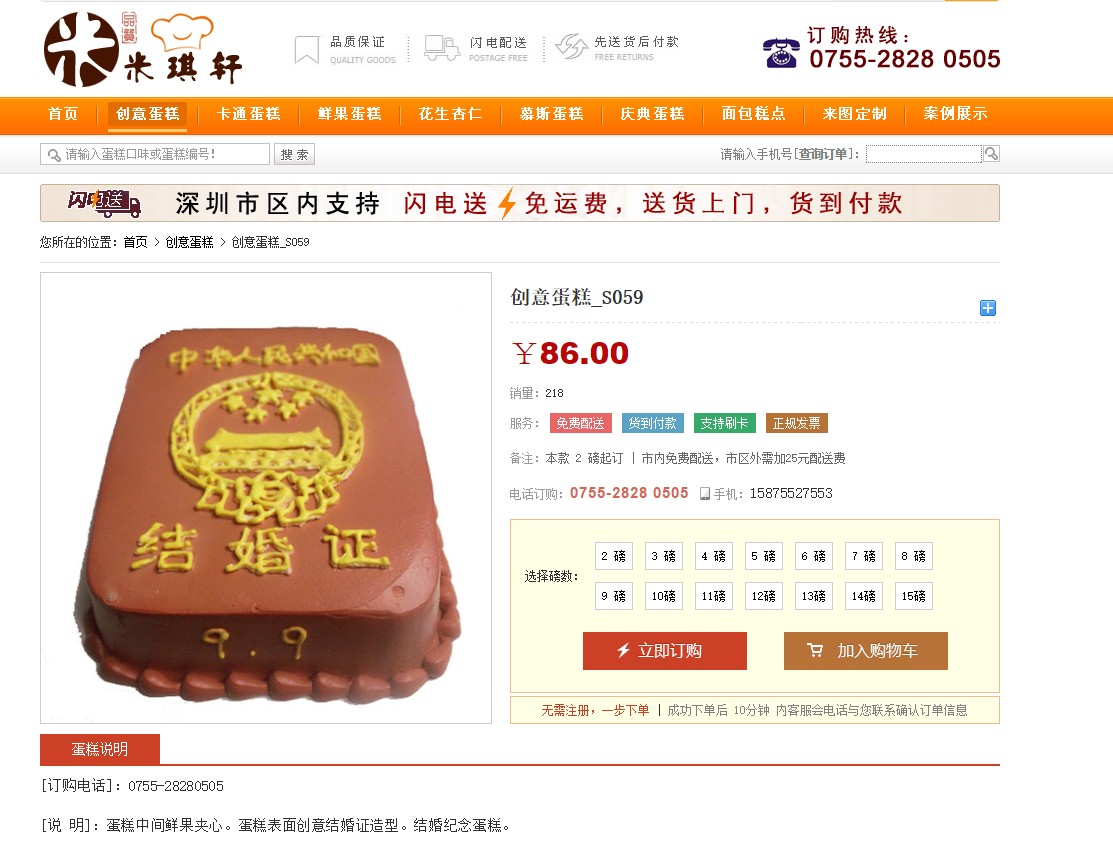Open the 创意蛋糕 menu item
1113x842 pixels.
pos(148,114)
